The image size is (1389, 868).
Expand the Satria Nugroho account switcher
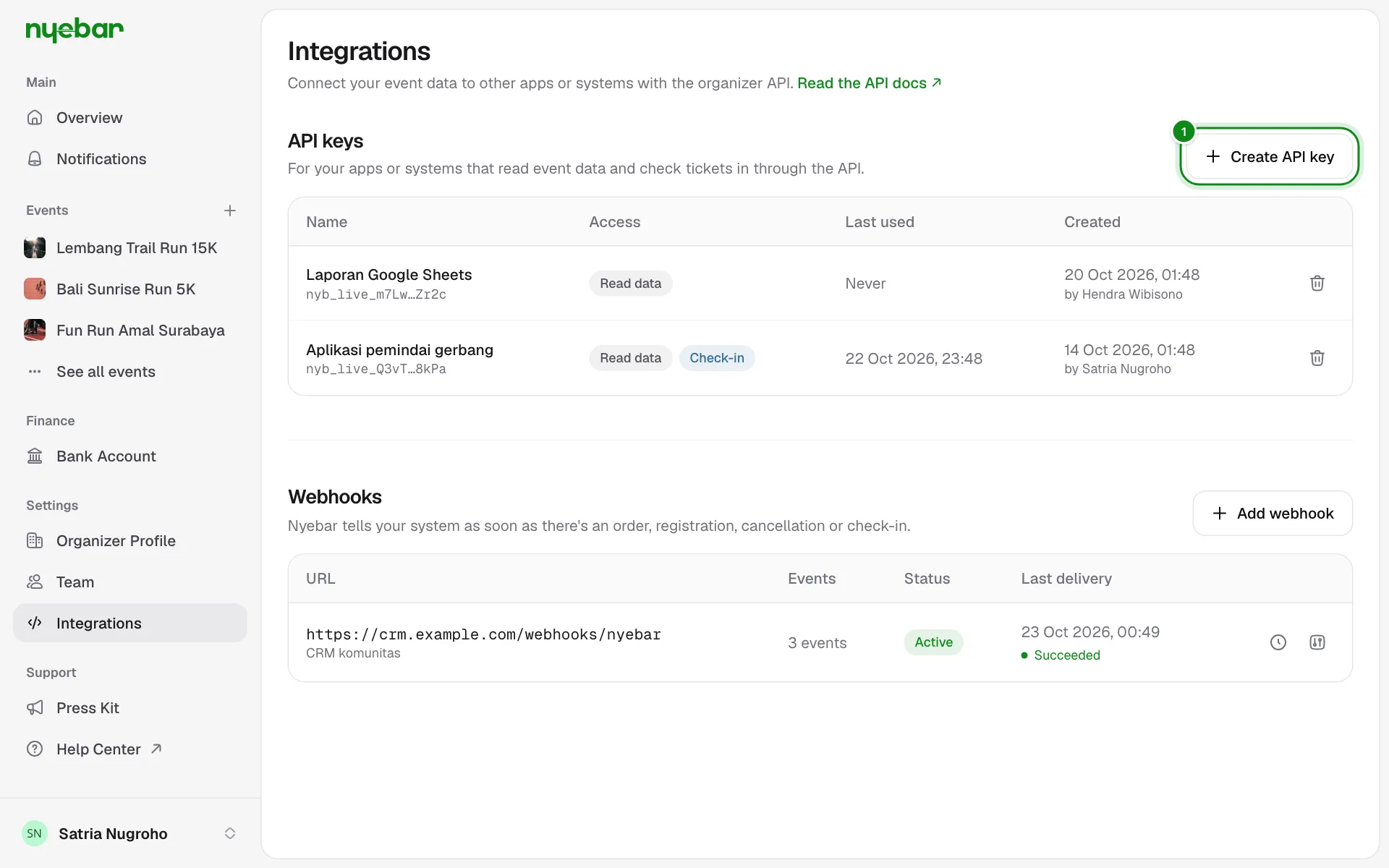tap(230, 833)
